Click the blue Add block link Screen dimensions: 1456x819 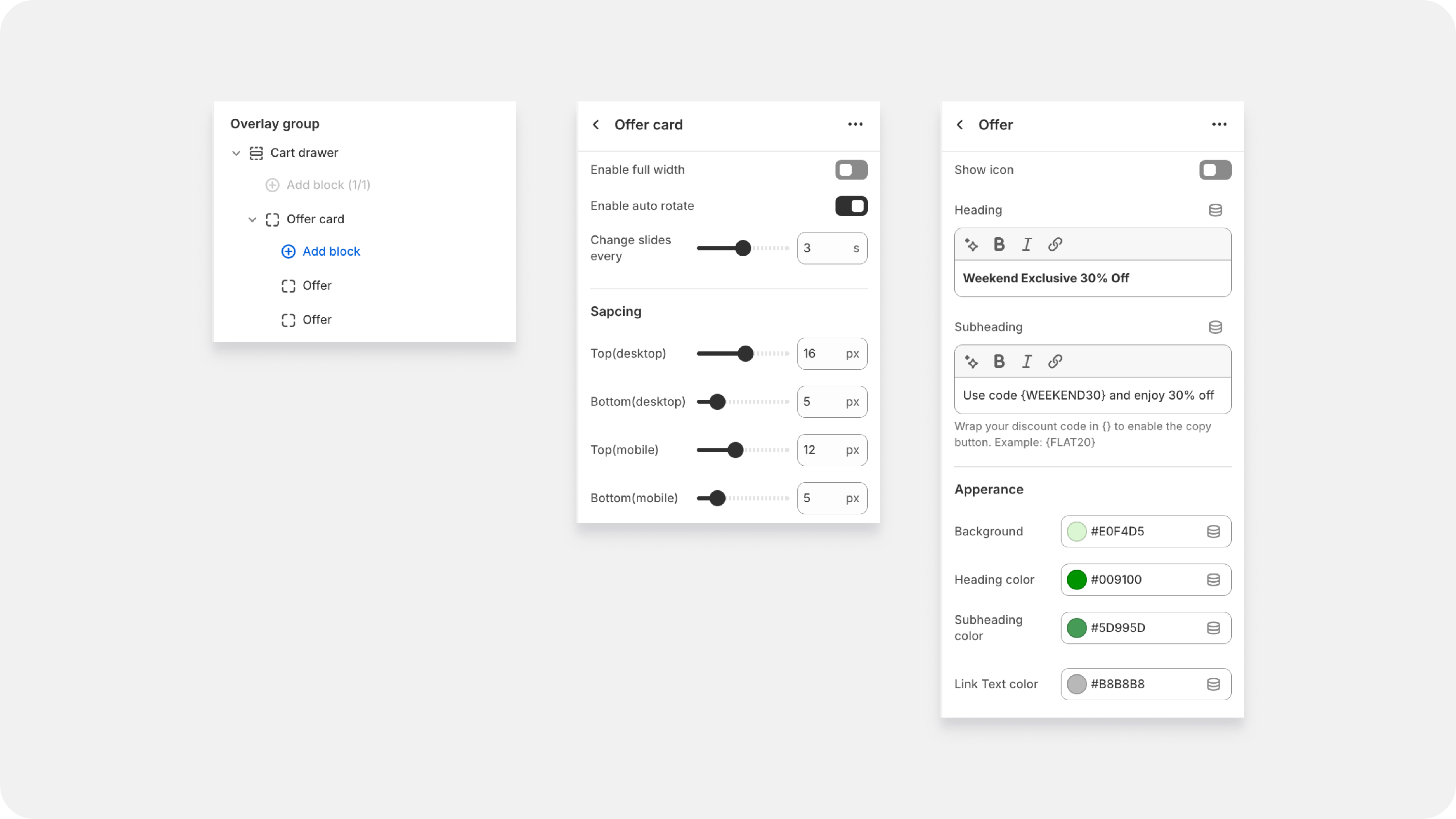(331, 251)
